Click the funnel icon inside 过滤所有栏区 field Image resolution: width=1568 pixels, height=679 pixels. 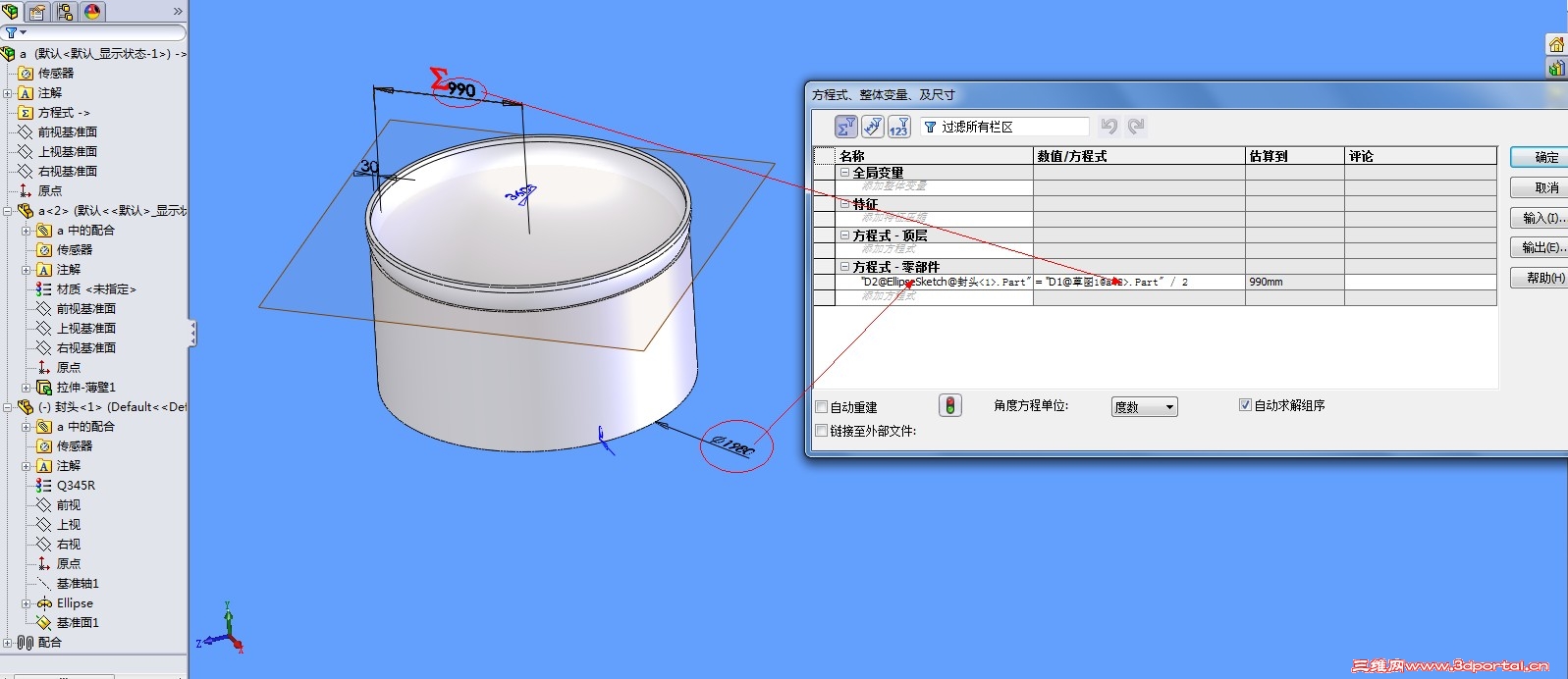click(x=930, y=127)
